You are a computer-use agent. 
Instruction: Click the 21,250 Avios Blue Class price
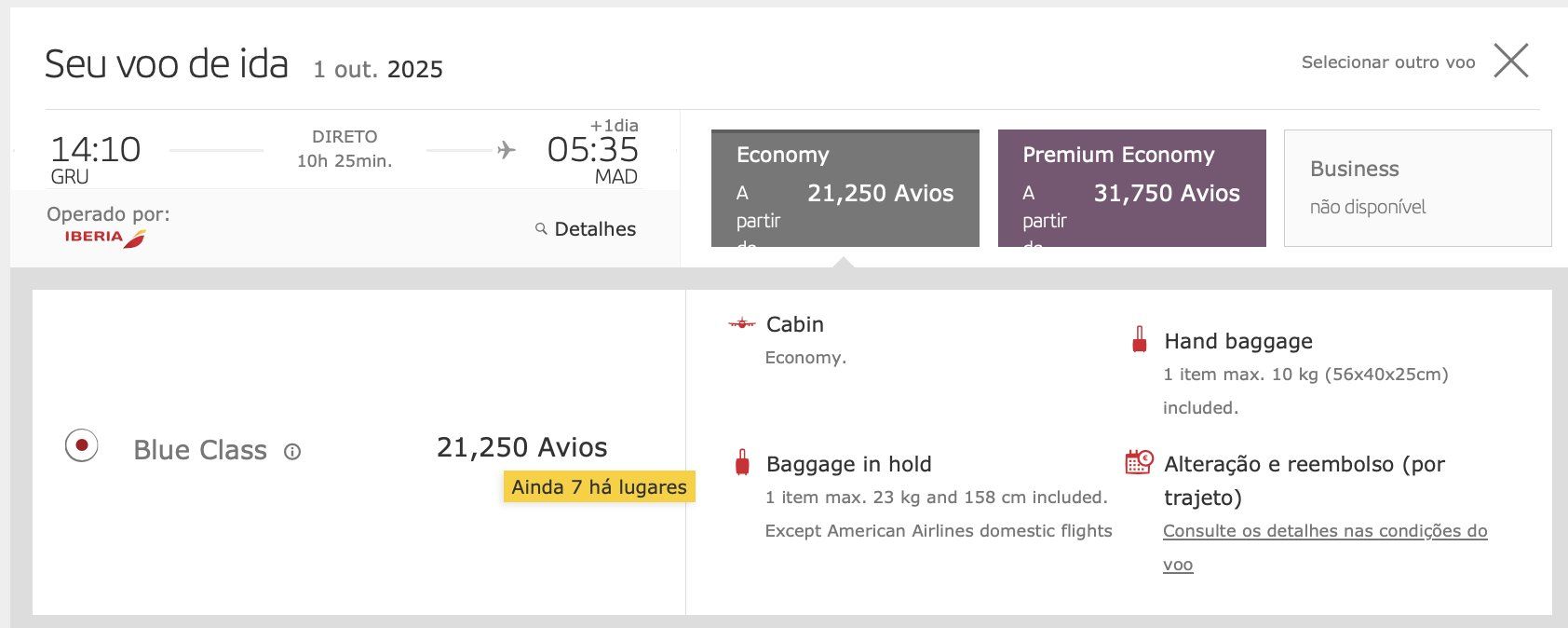(x=521, y=447)
